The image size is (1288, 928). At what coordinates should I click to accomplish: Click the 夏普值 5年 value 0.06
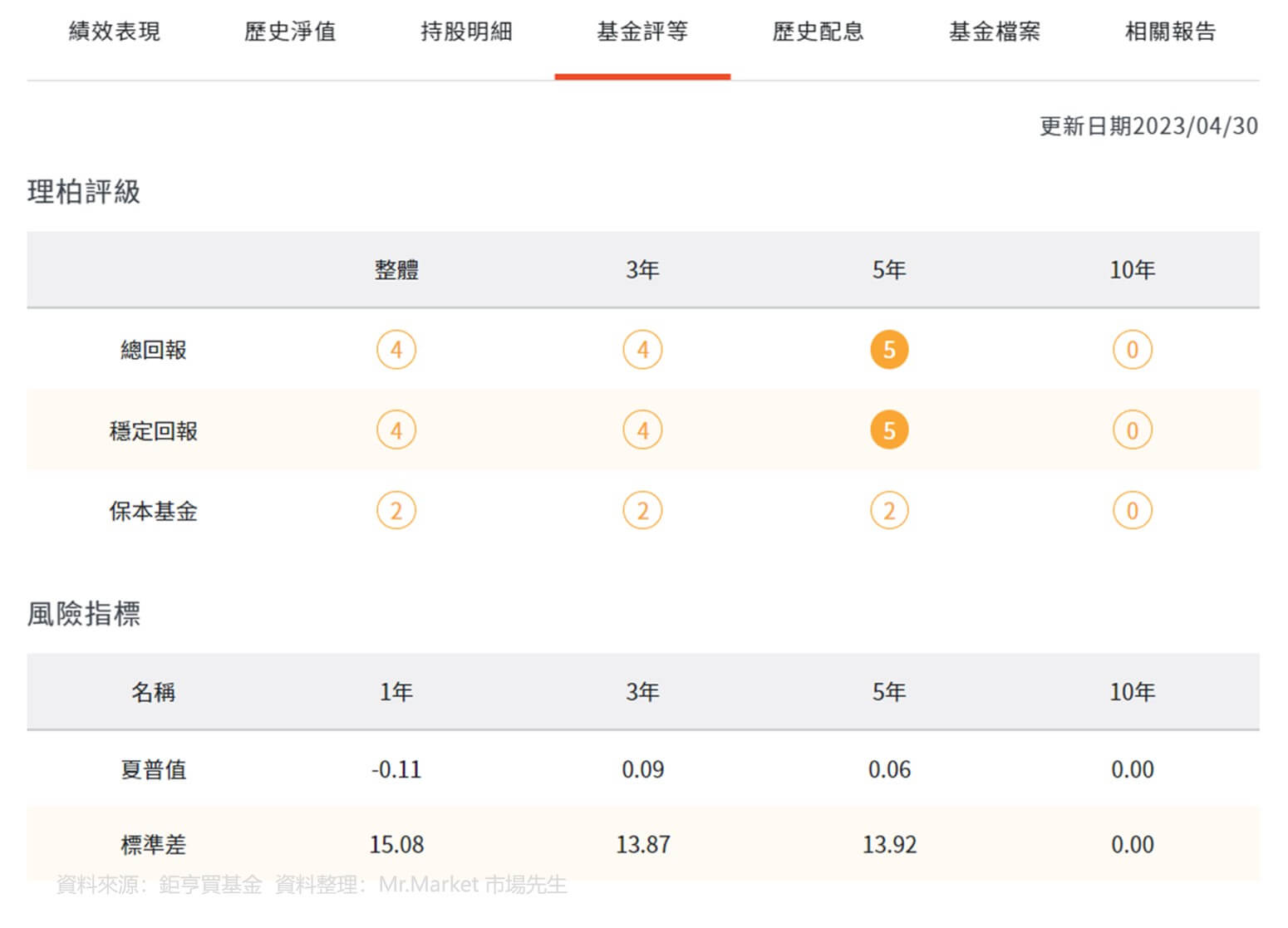pos(889,769)
